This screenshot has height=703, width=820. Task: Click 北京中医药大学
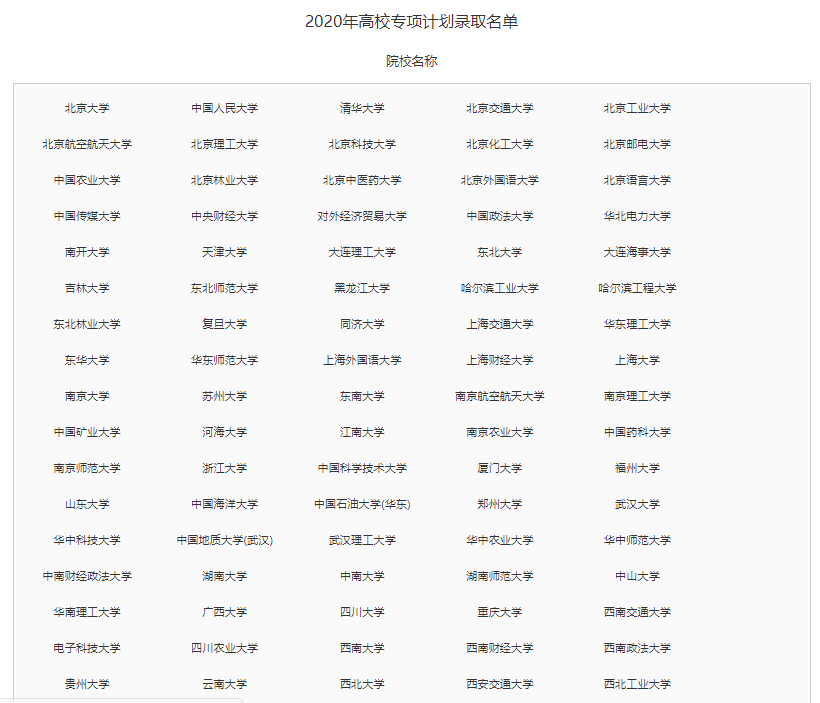pos(362,180)
